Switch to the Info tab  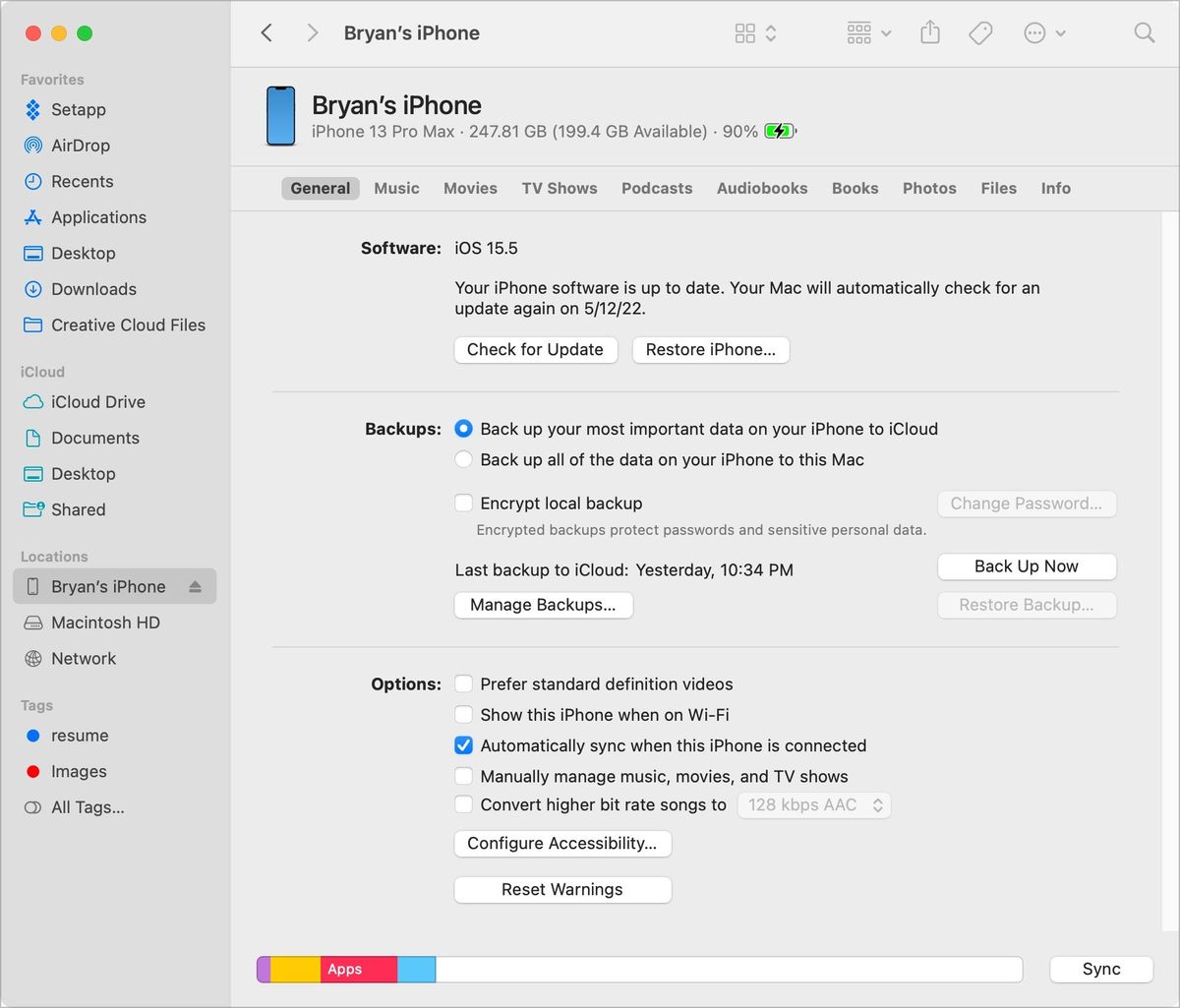[x=1056, y=188]
